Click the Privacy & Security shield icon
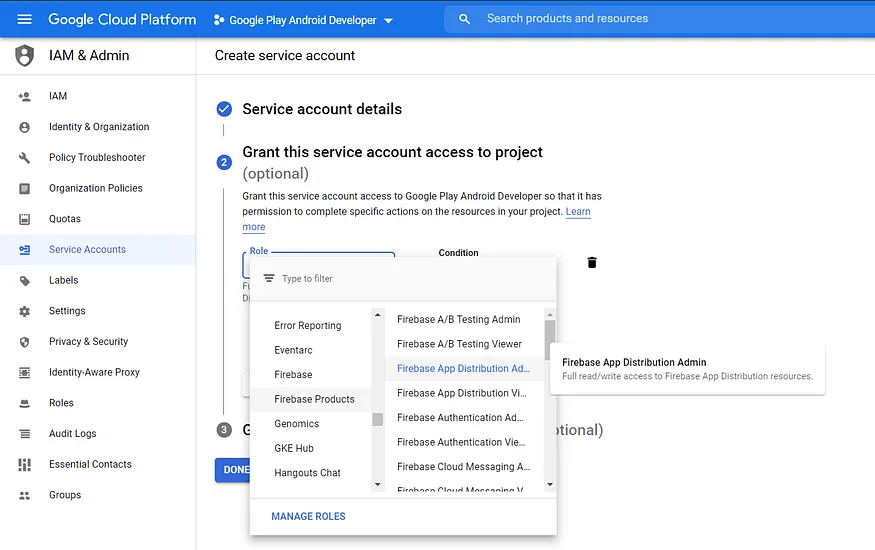 point(25,342)
